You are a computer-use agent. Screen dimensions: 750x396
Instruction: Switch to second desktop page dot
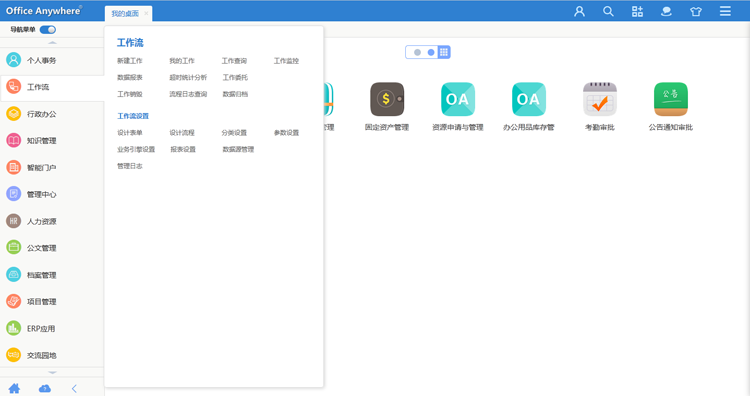[431, 52]
